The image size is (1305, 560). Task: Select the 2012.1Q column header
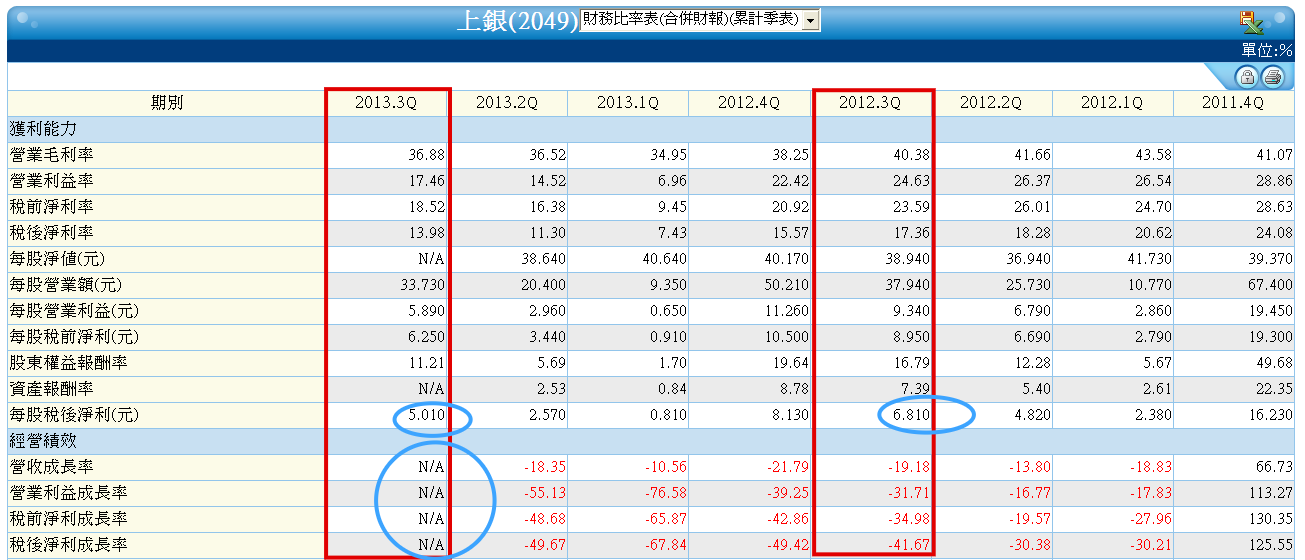(1112, 103)
